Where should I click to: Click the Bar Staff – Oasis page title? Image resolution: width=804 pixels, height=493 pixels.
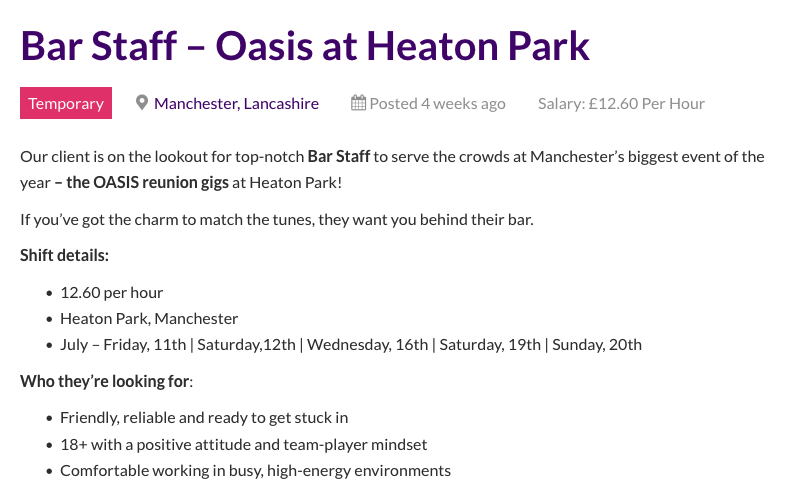(305, 45)
